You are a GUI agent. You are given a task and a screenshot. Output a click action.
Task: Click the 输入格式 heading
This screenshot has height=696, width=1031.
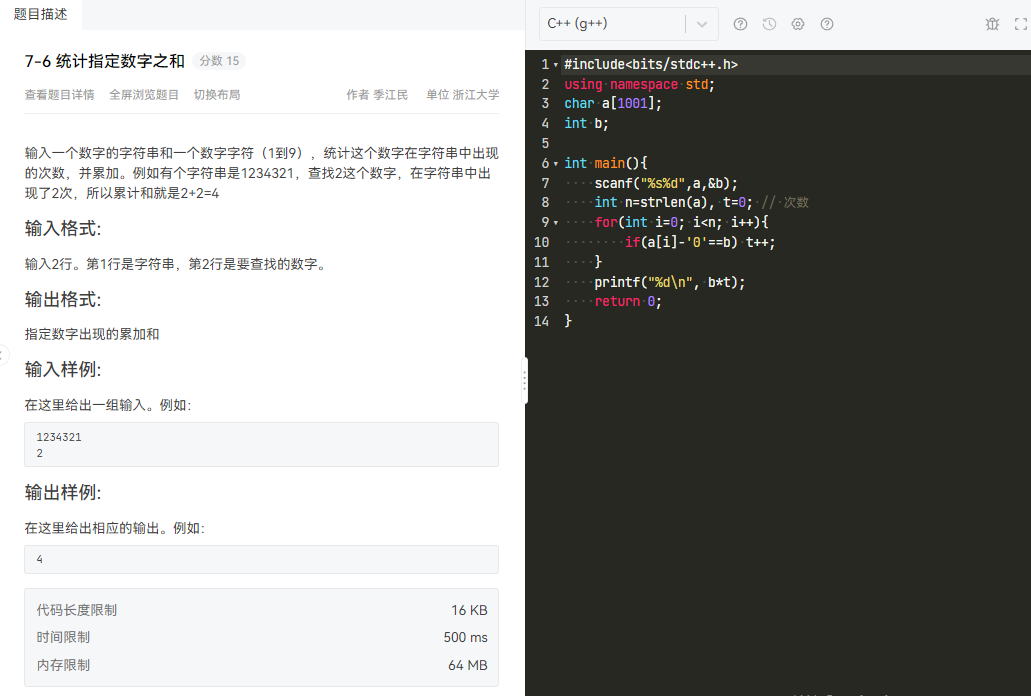62,229
